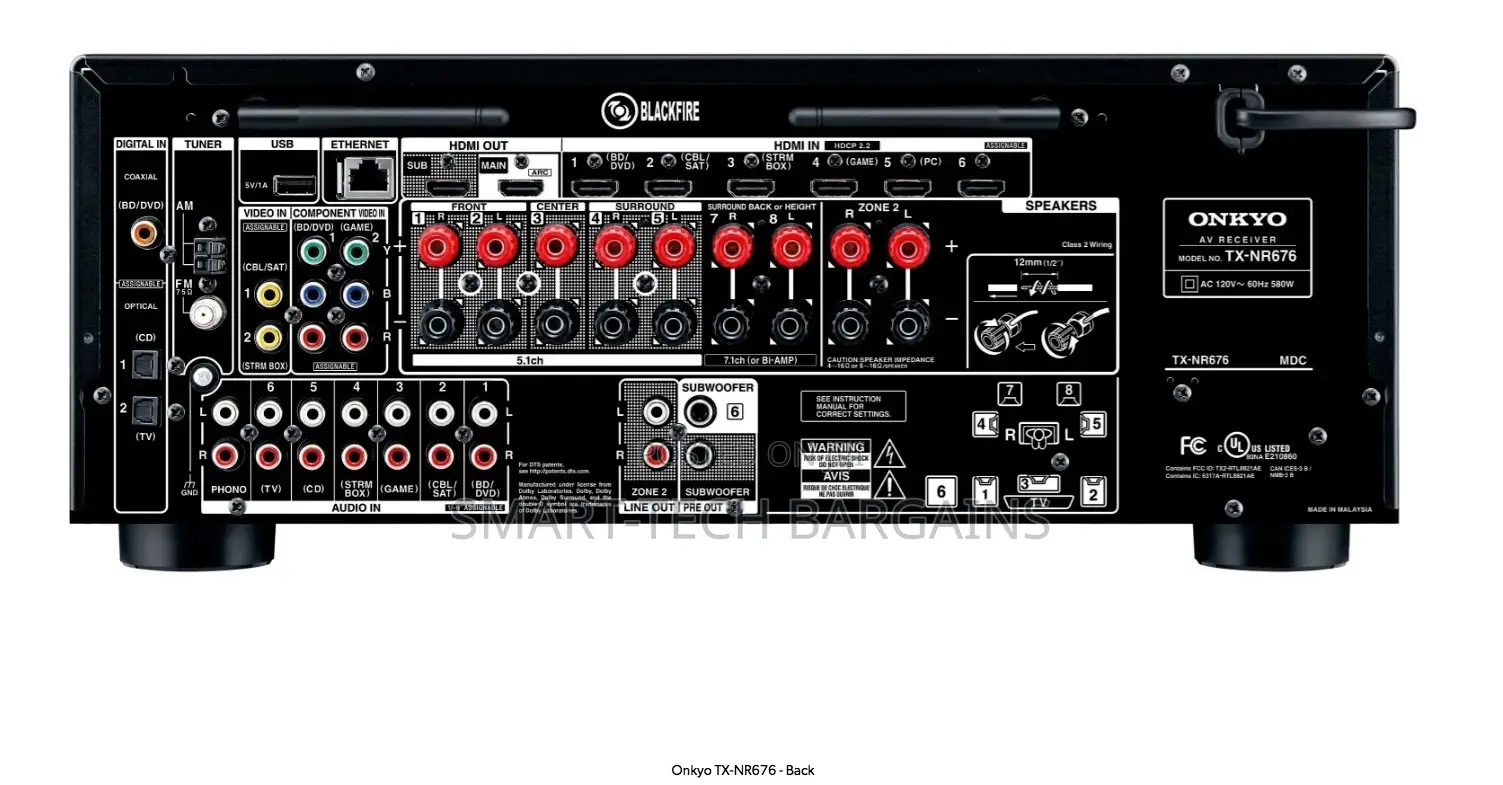Click optical input 2 (TV) port

[x=145, y=409]
